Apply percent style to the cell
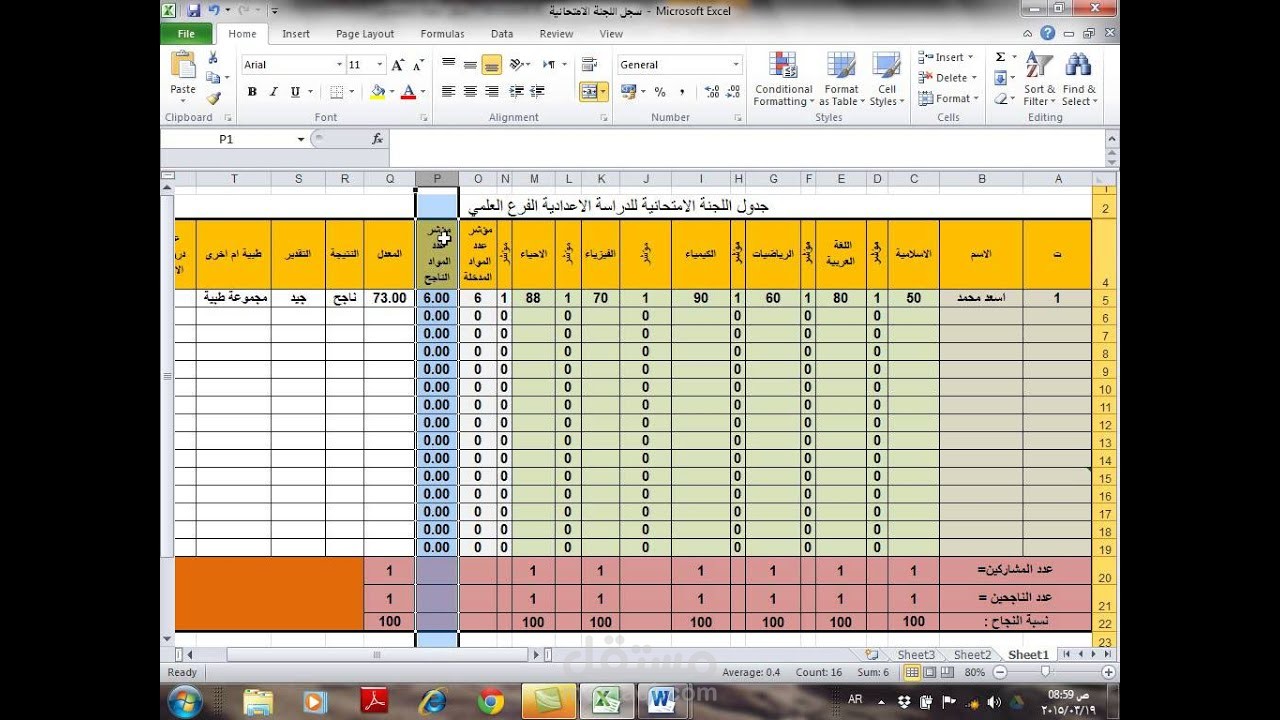This screenshot has width=1280, height=720. 660,92
